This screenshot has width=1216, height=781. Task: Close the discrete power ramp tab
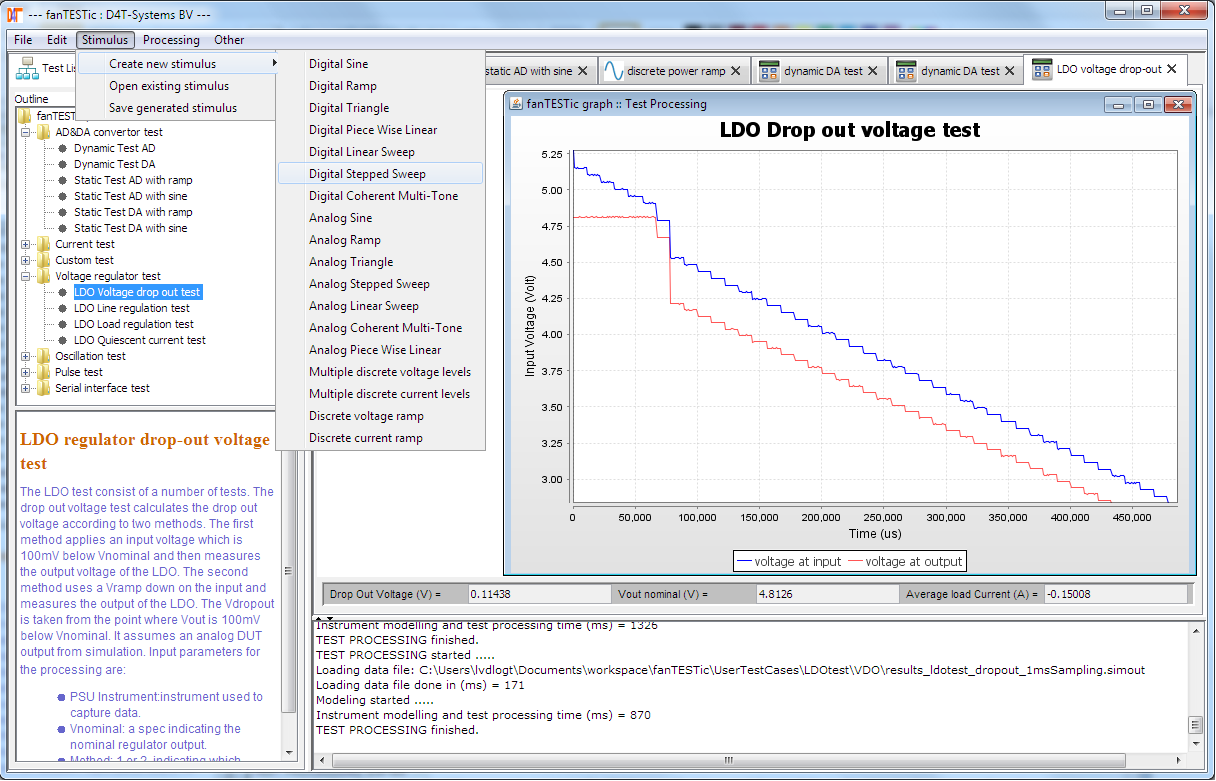pos(736,71)
